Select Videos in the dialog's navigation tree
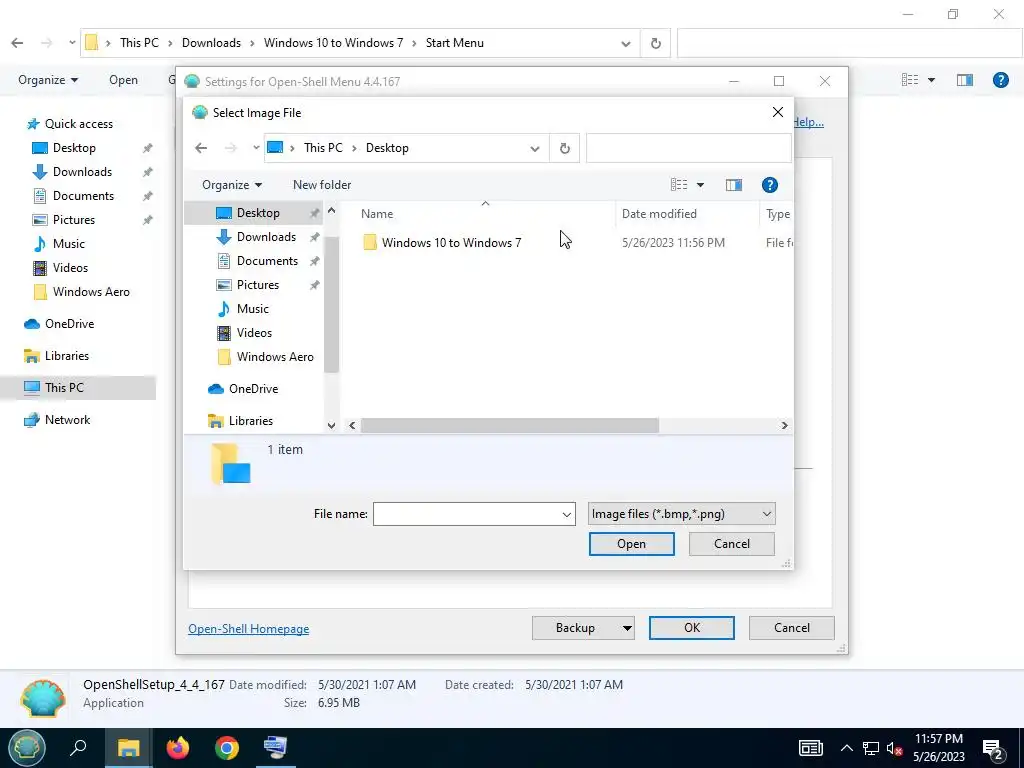Viewport: 1024px width, 768px height. click(253, 333)
